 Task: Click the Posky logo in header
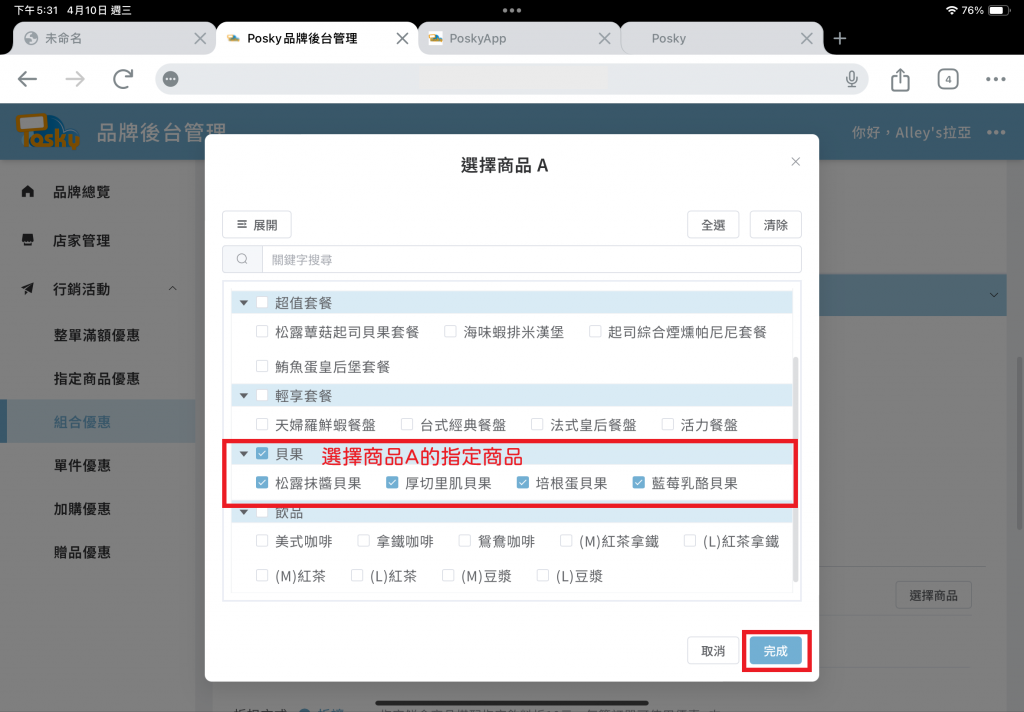coord(48,132)
